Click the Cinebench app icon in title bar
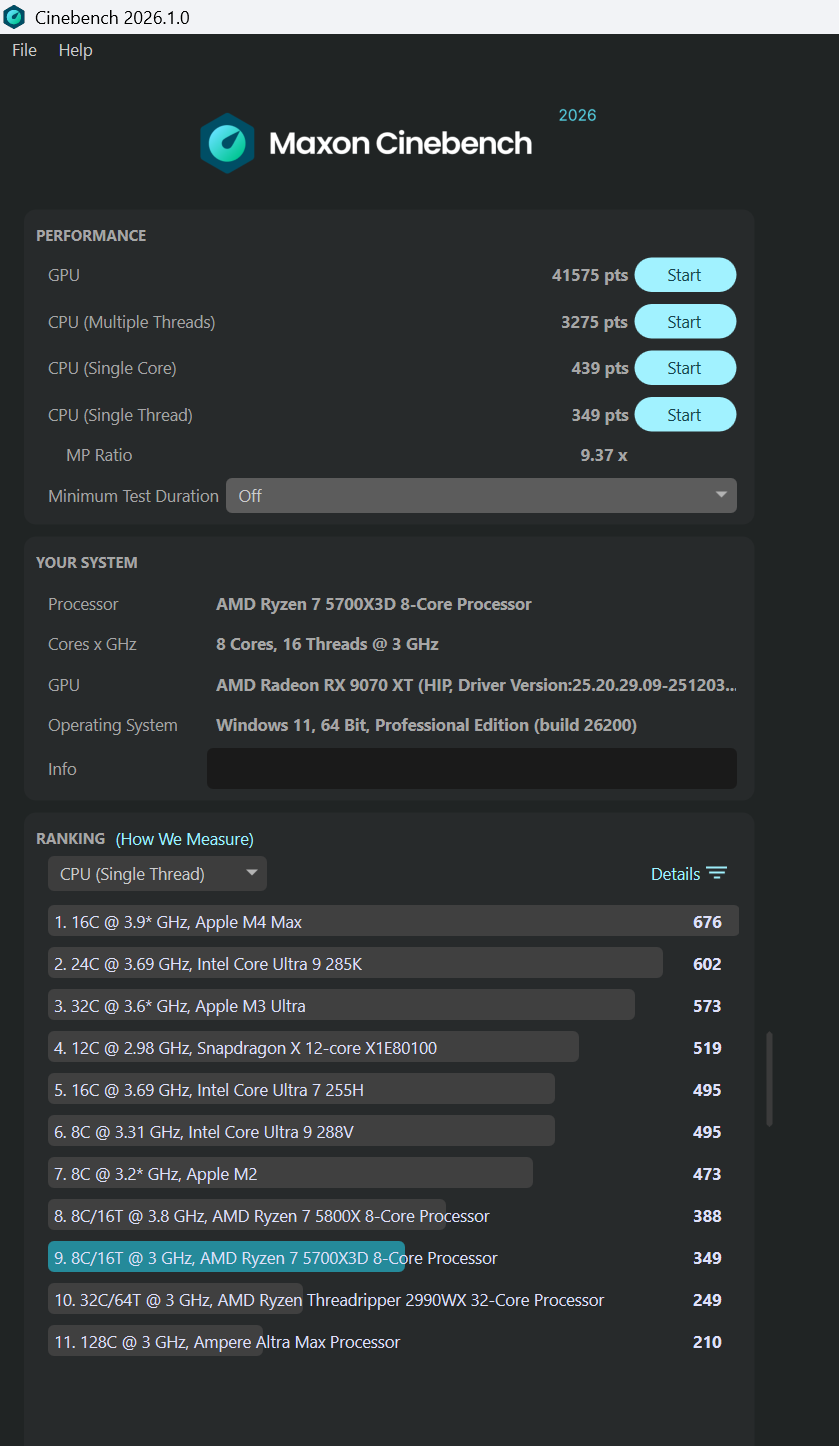This screenshot has height=1446, width=839. coord(15,17)
